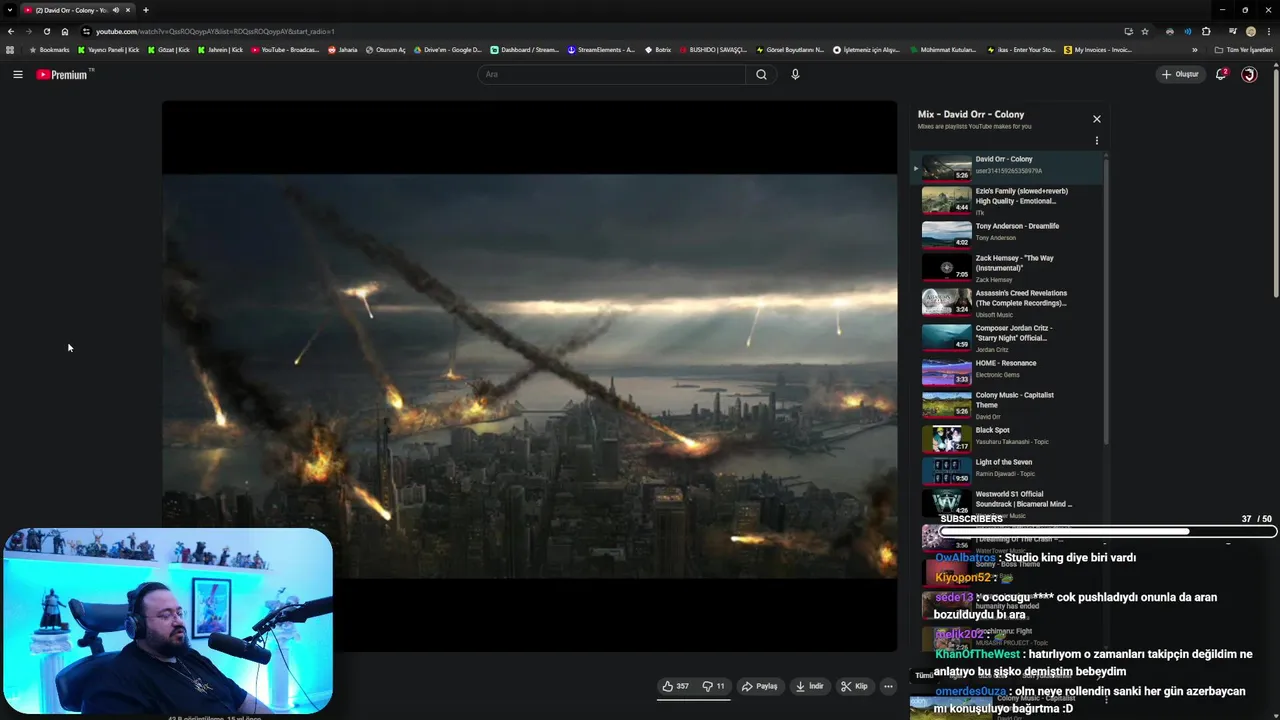This screenshot has width=1280, height=720.
Task: Bookmark this page with star icon
Action: 1145,31
